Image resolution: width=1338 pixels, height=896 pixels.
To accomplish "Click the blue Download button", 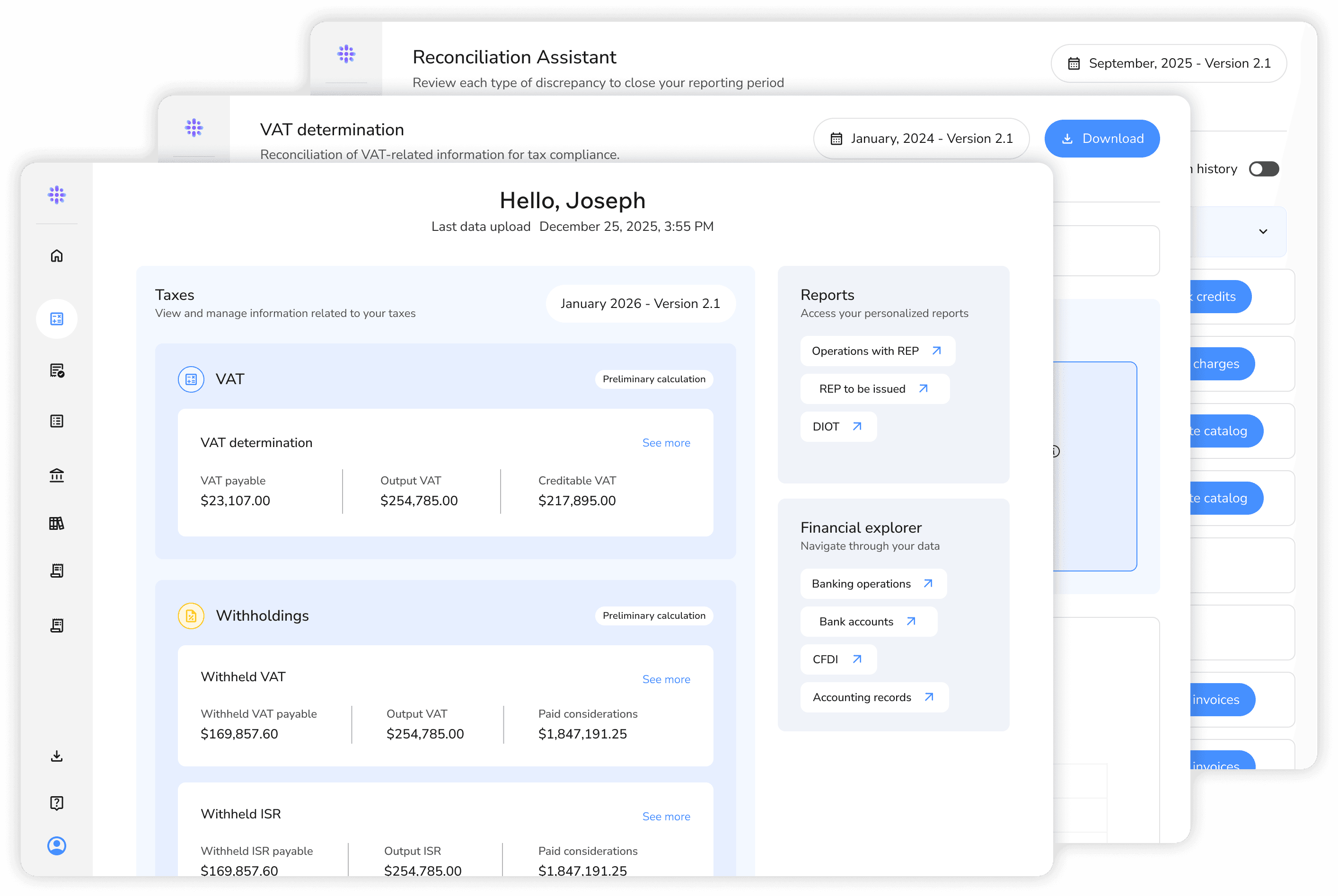I will (x=1101, y=139).
